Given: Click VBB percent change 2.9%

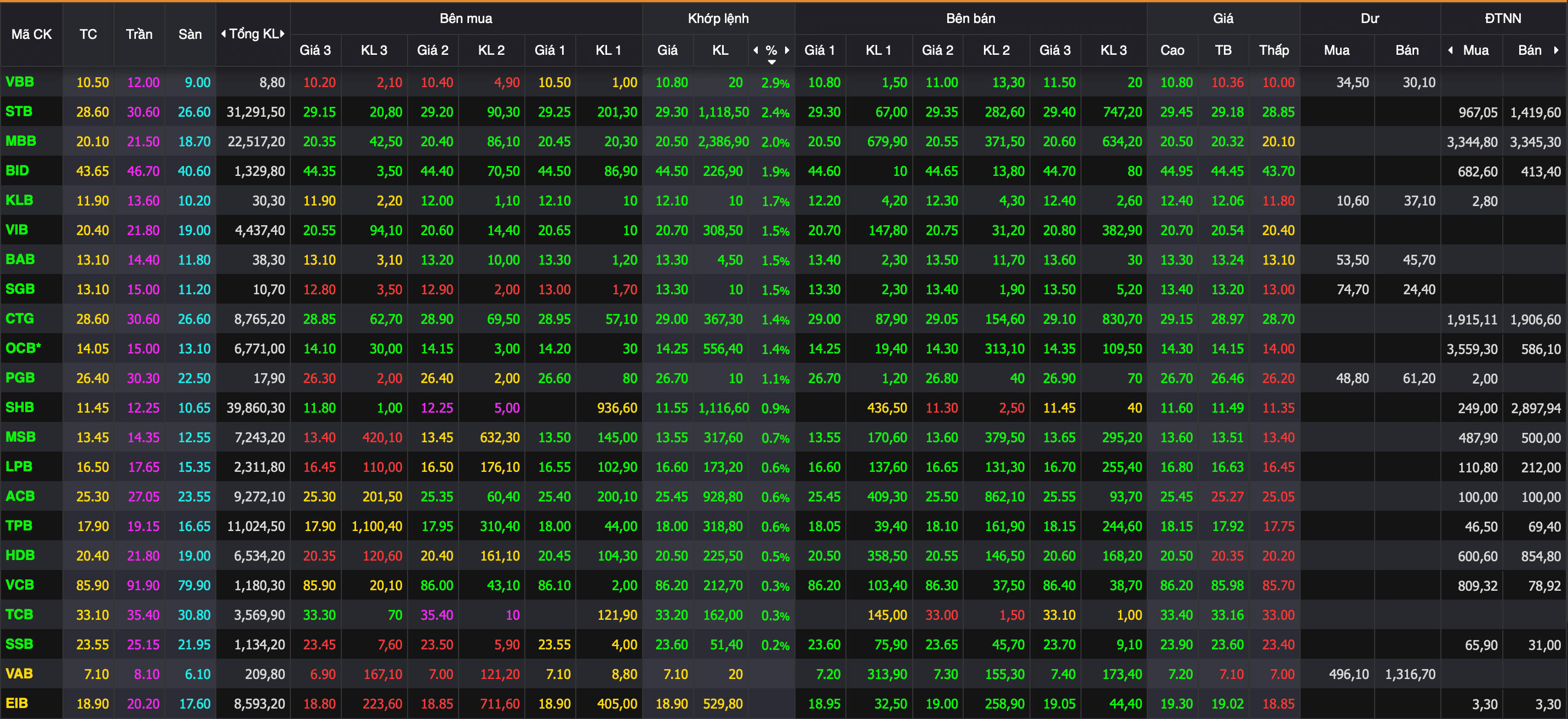Looking at the screenshot, I should pyautogui.click(x=775, y=83).
